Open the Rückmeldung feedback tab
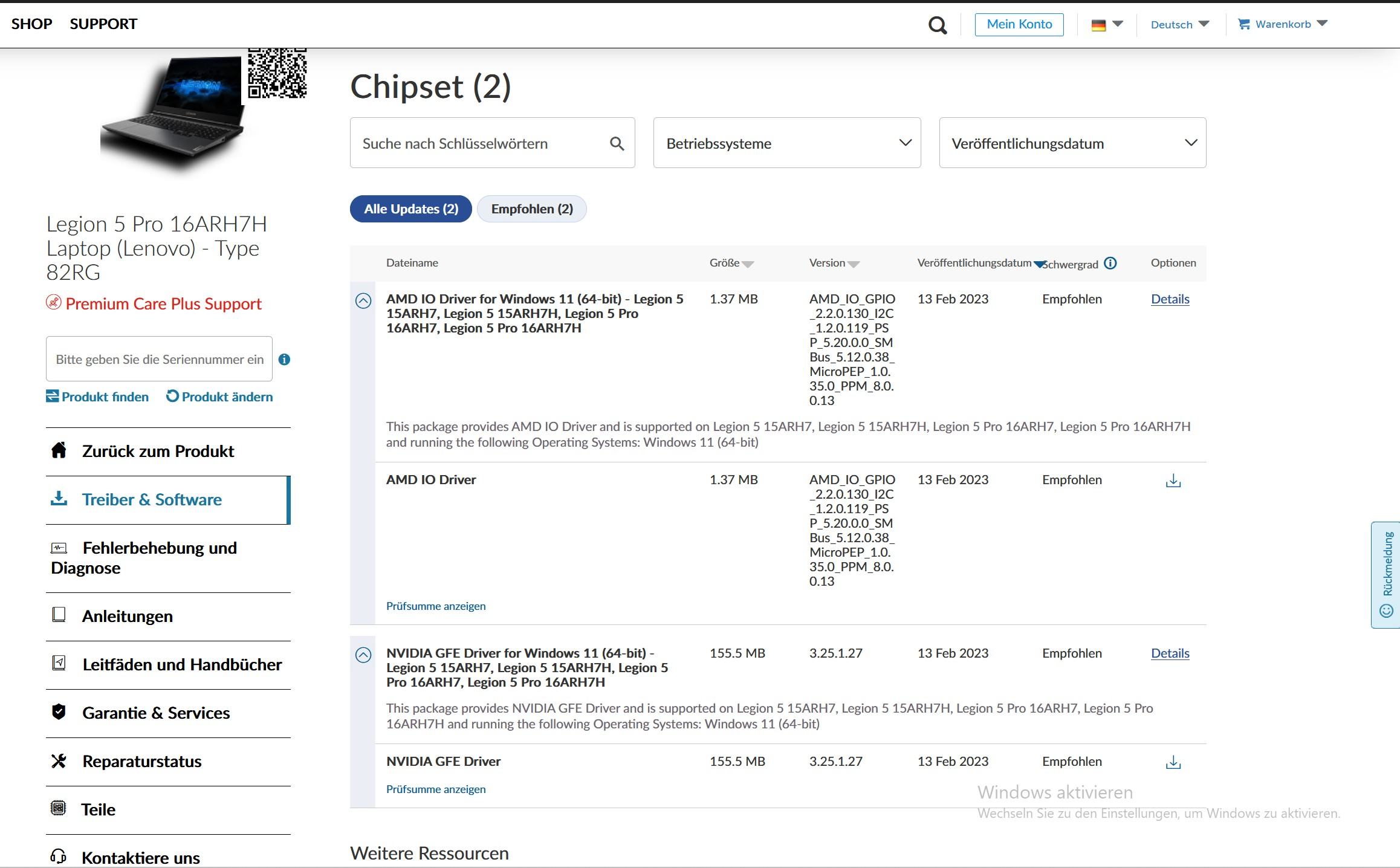 (1385, 575)
